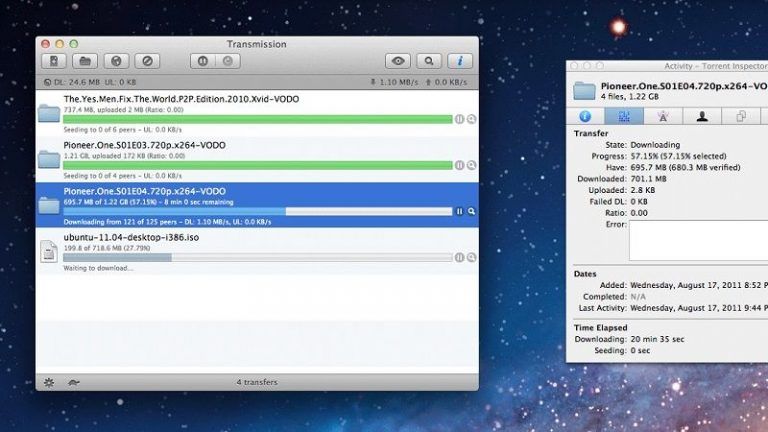Click Progress value '57.15% (57.15% selected)'

[678, 156]
